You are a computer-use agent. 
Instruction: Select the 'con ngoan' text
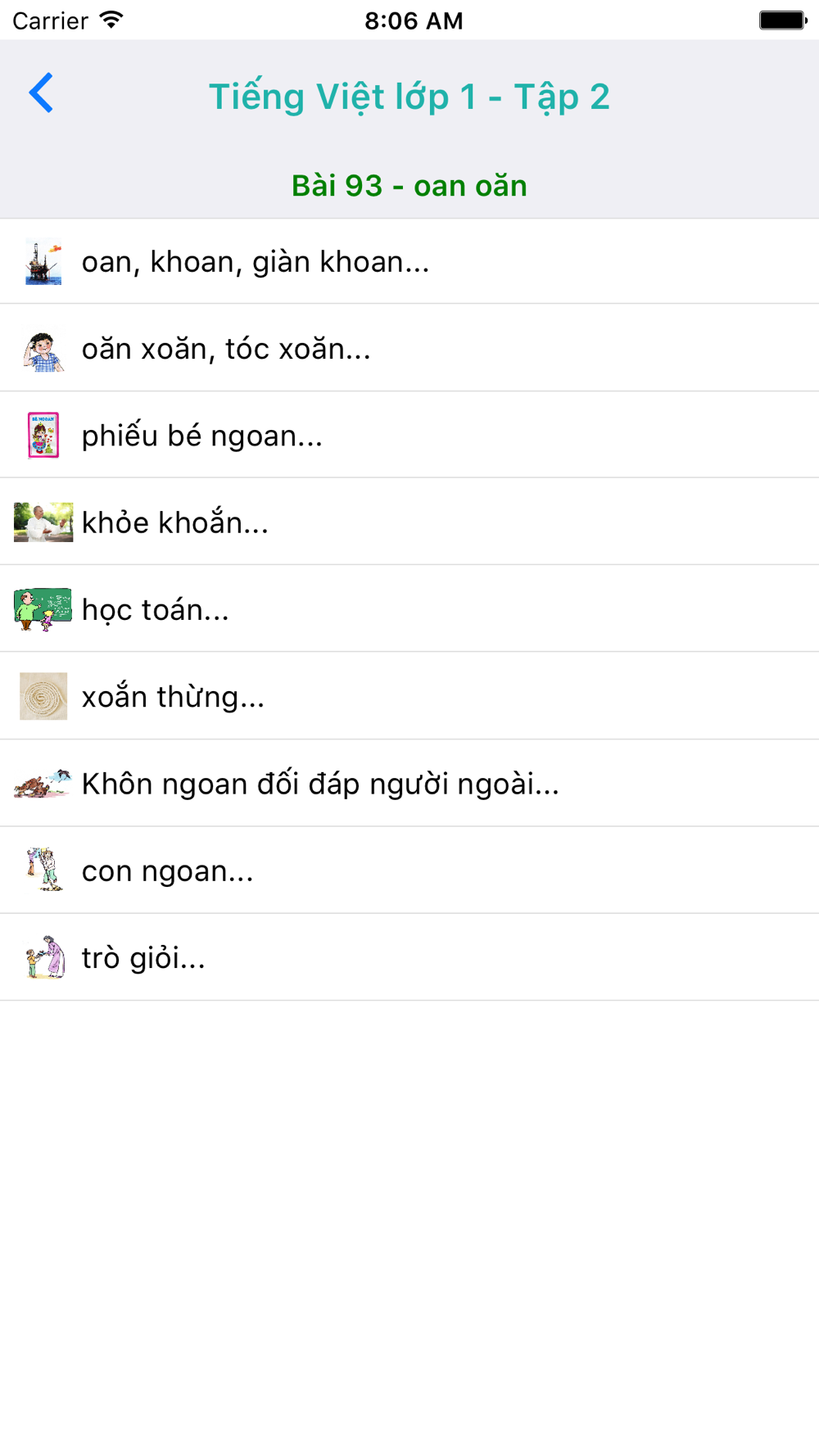point(167,871)
